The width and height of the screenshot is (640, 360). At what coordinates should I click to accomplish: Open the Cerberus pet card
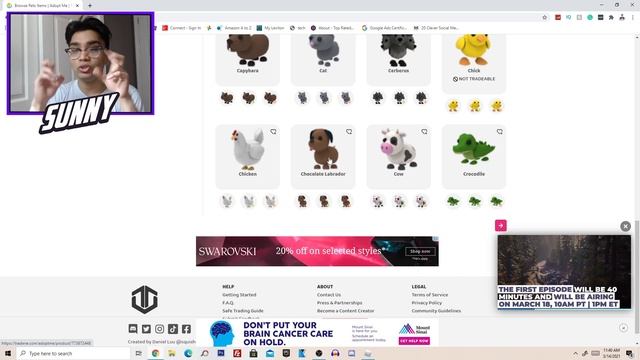399,59
